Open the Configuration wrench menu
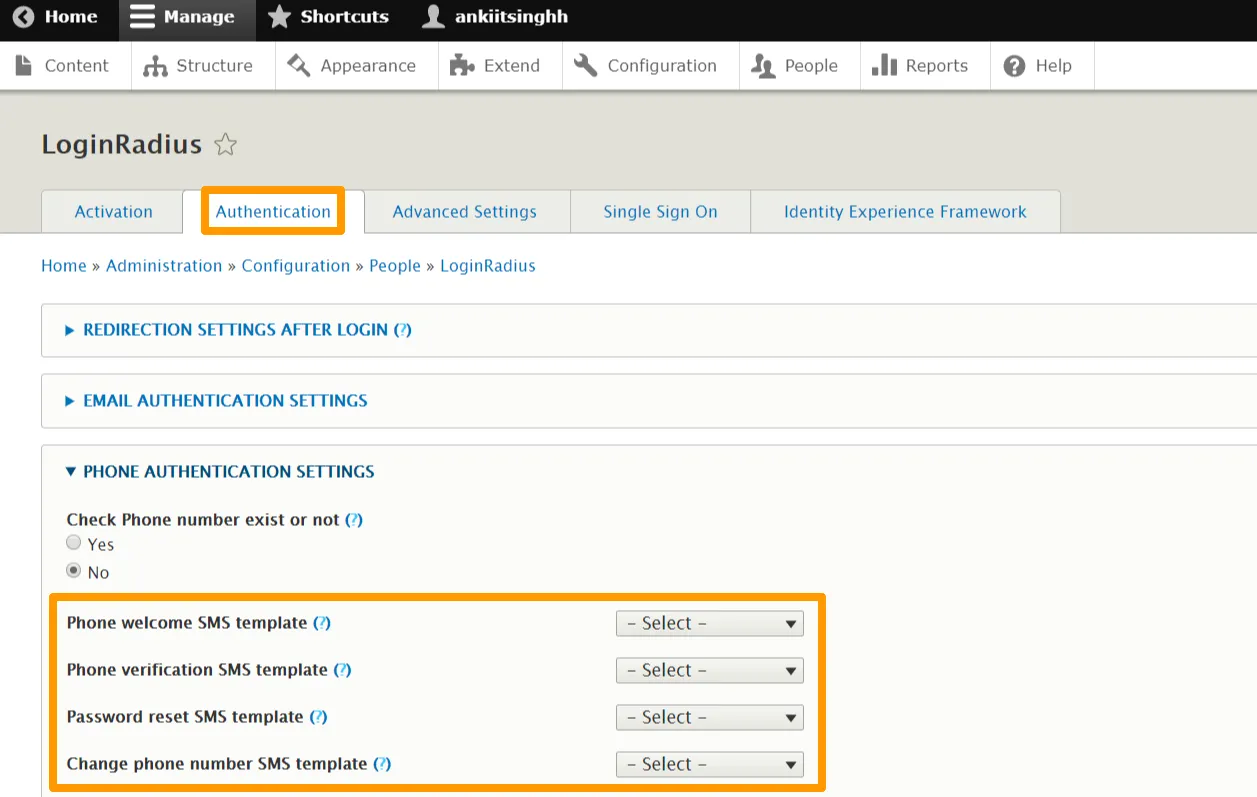Image resolution: width=1257 pixels, height=797 pixels. (645, 66)
